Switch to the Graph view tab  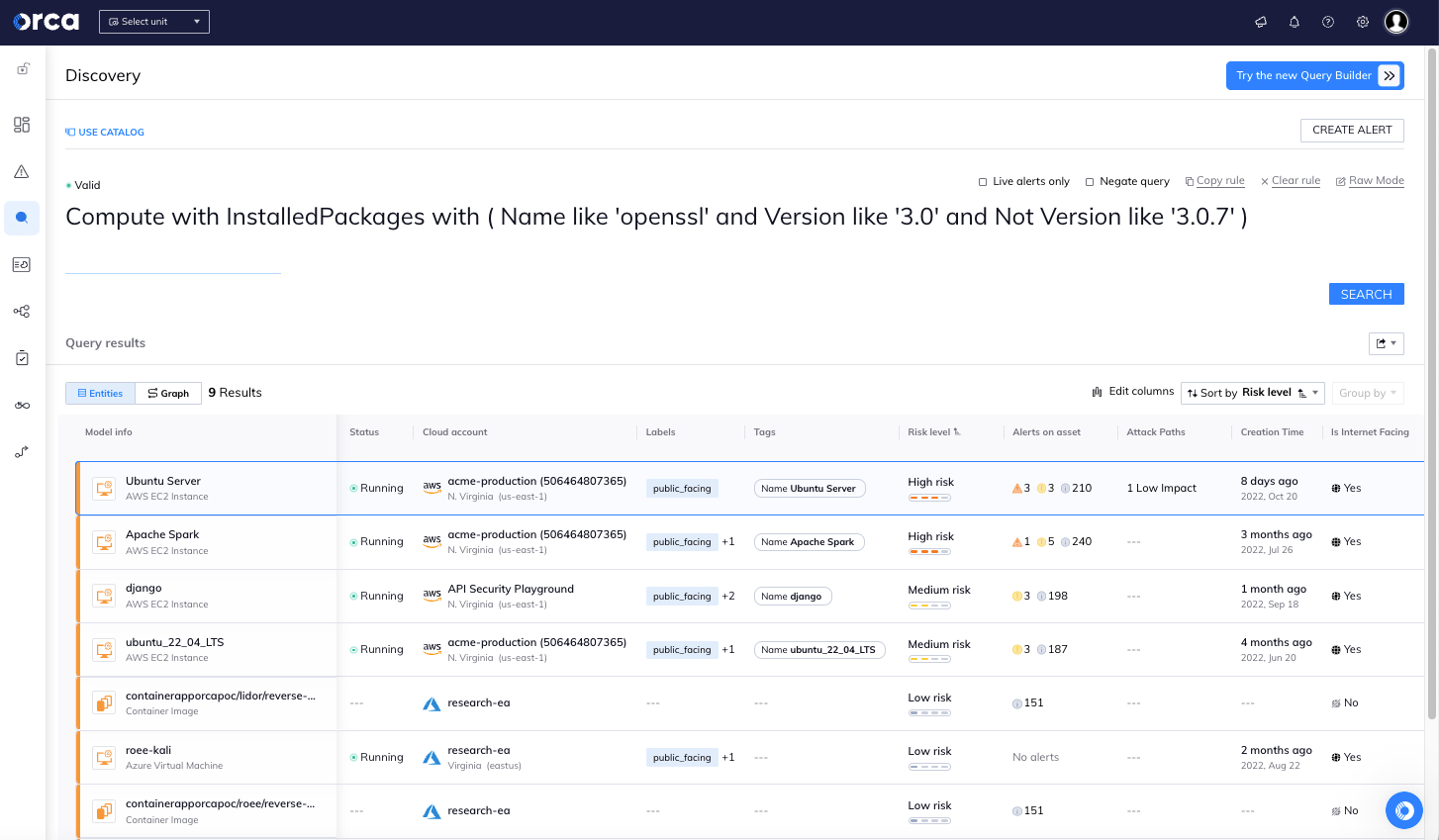point(168,394)
